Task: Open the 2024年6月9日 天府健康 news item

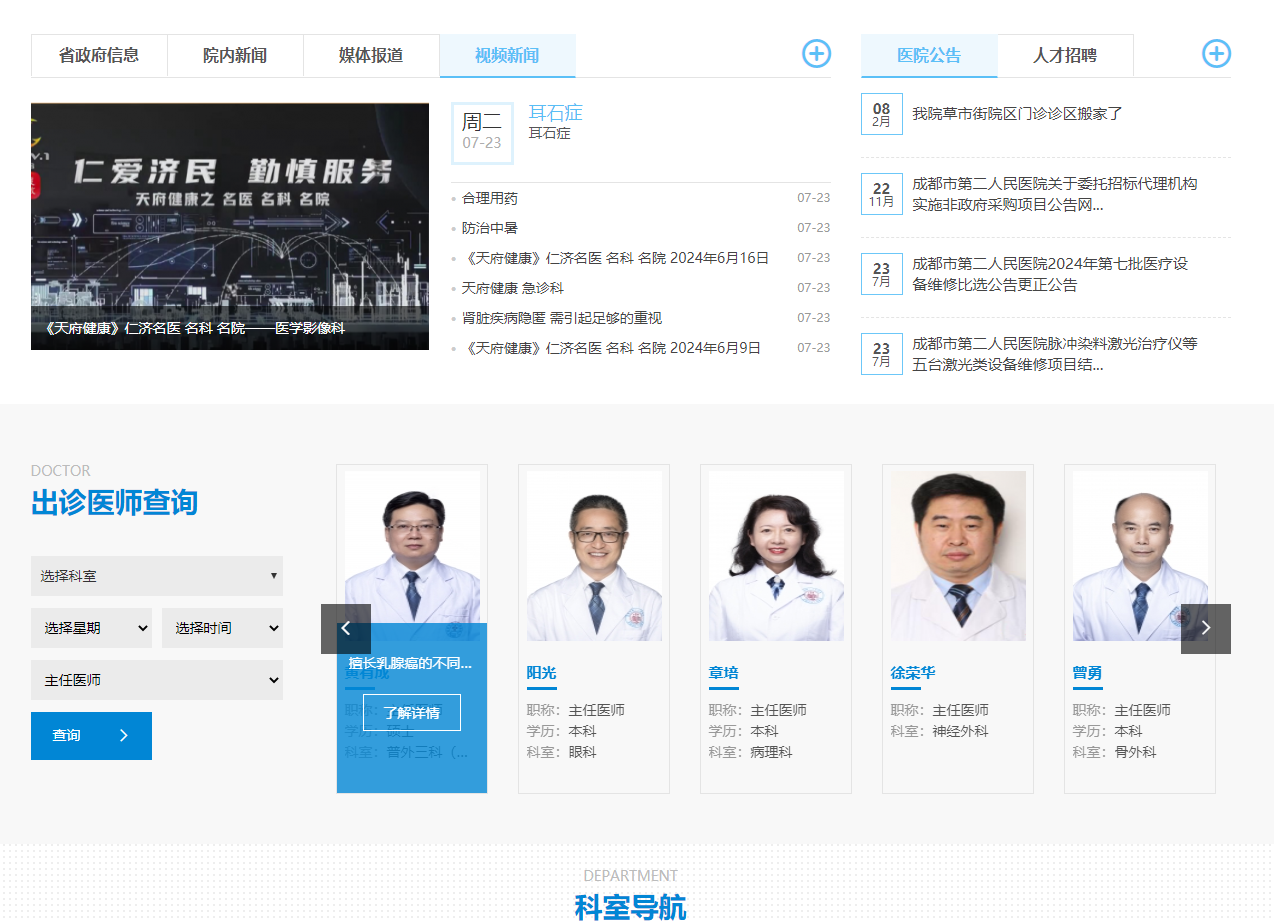Action: pyautogui.click(x=611, y=348)
